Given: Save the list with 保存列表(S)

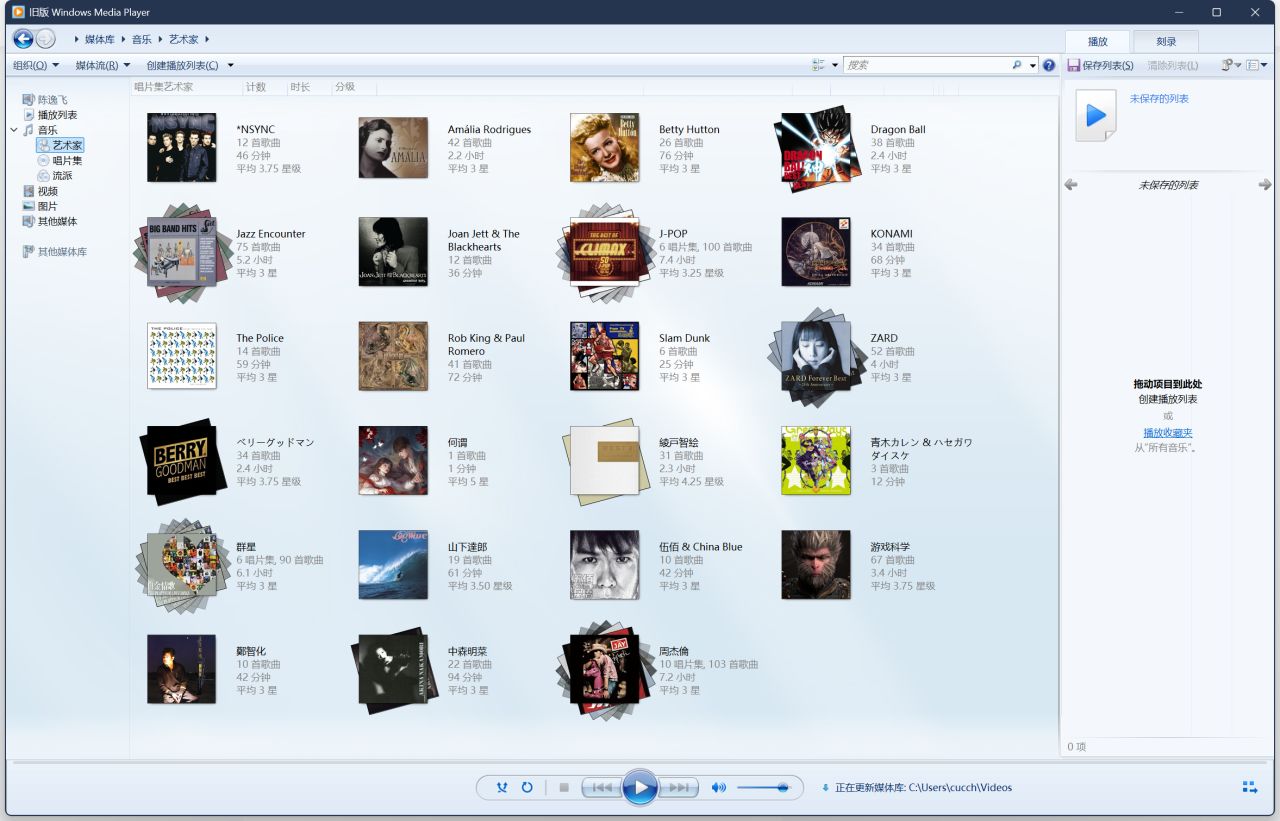Looking at the screenshot, I should (1100, 65).
